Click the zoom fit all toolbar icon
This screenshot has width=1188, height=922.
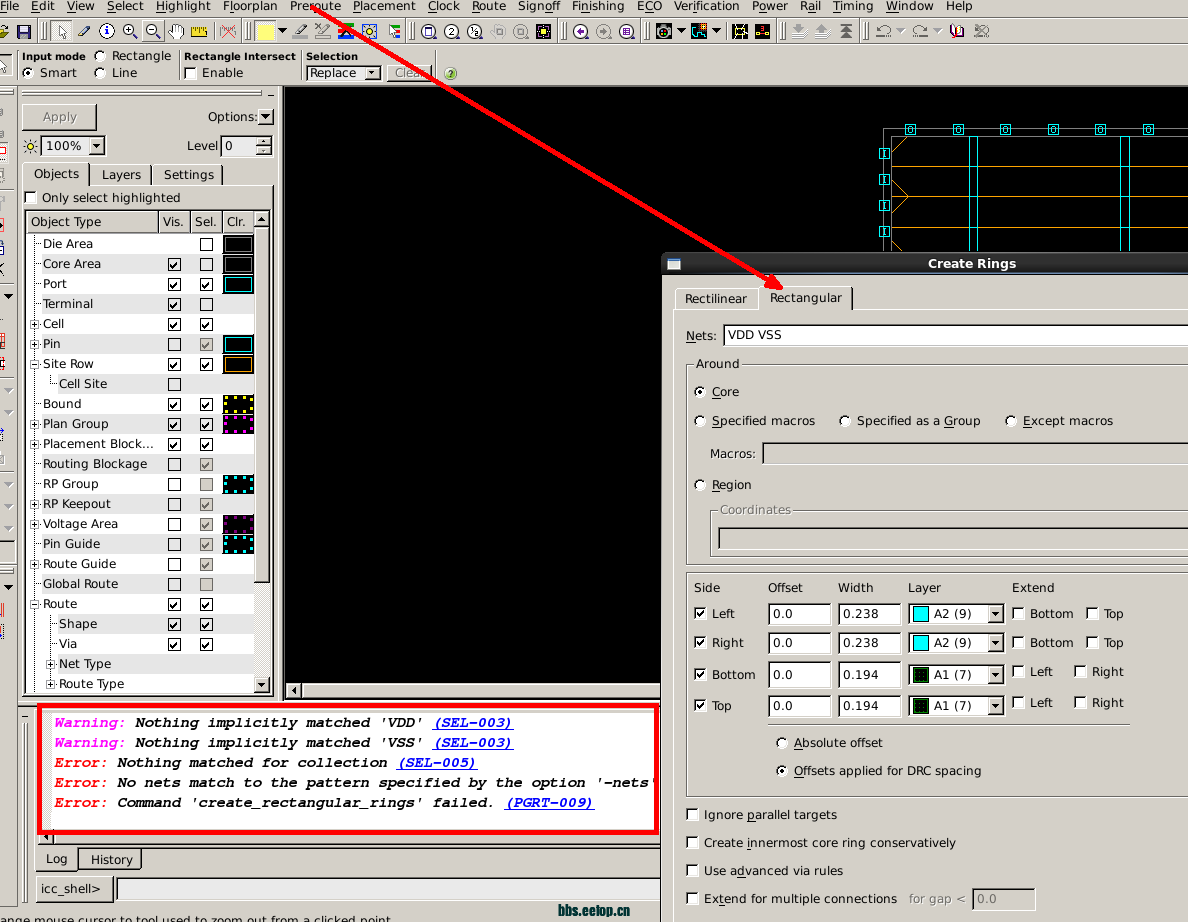pyautogui.click(x=429, y=31)
